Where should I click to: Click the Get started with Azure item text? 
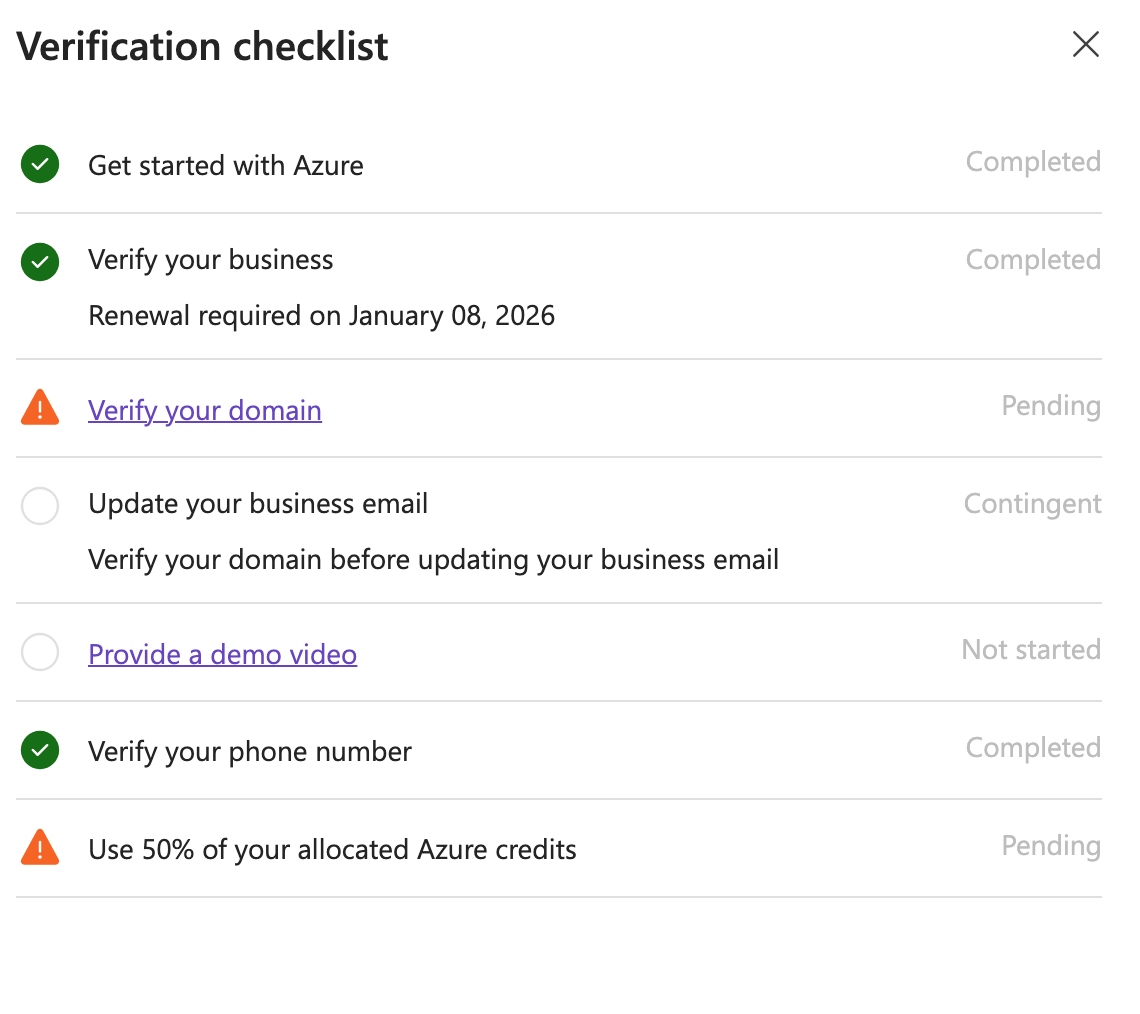click(x=226, y=166)
